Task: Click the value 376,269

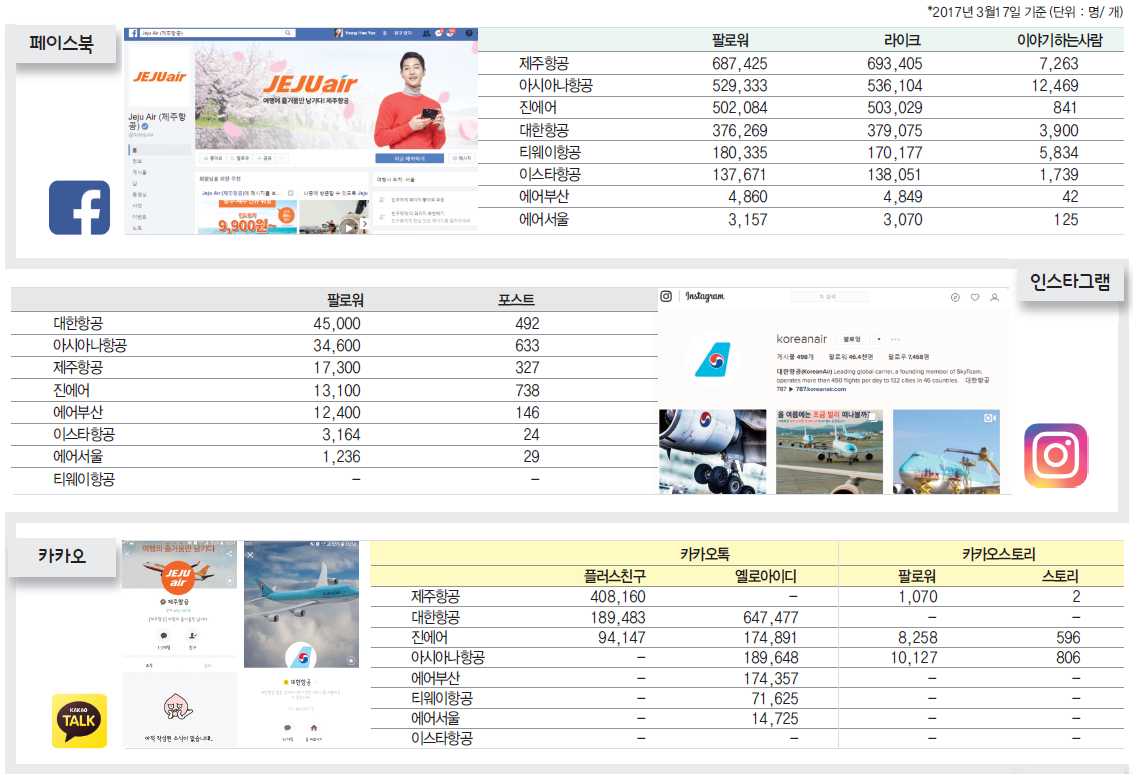Action: [740, 131]
